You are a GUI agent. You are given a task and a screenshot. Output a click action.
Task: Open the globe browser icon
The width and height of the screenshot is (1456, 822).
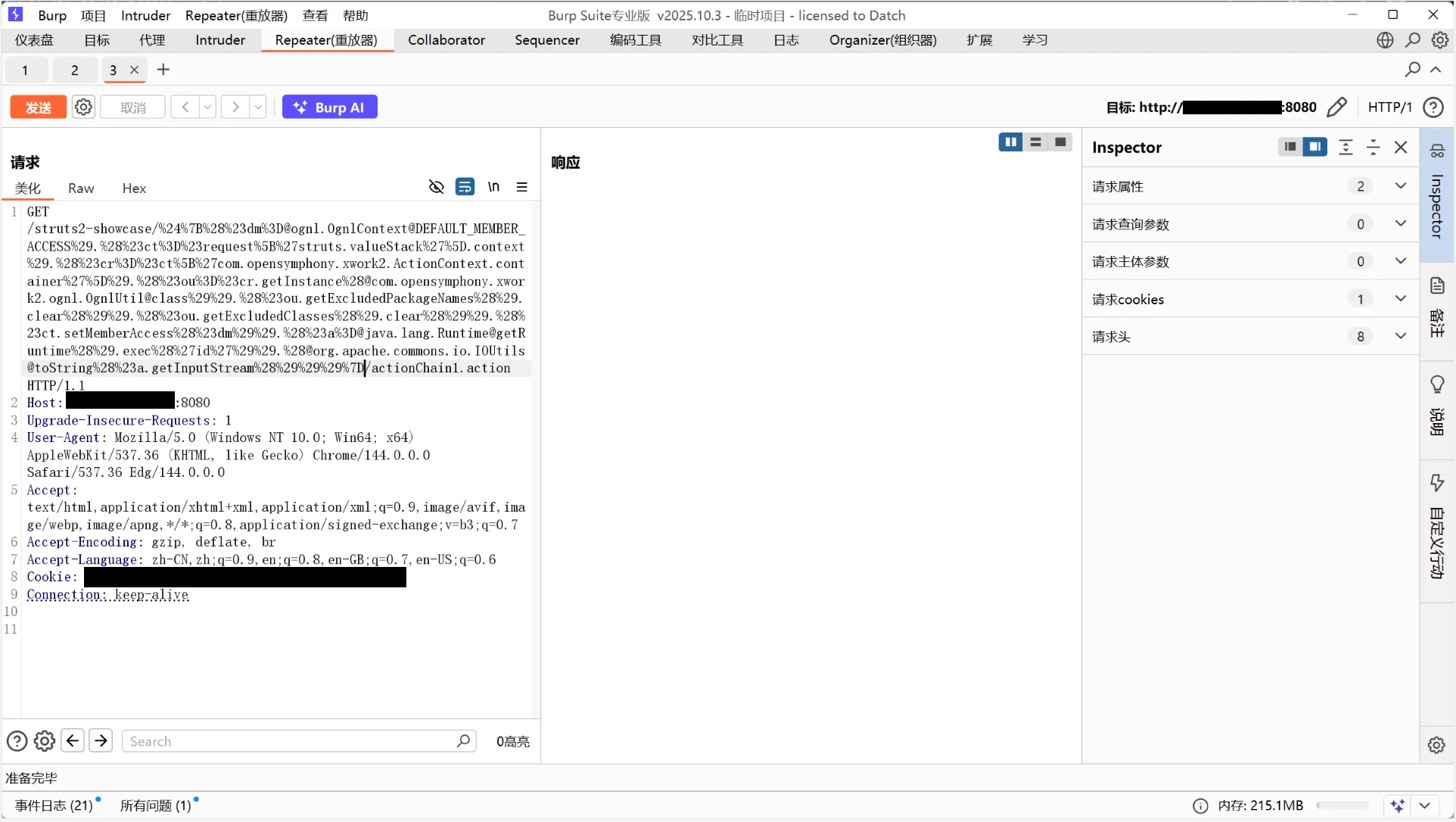click(x=1385, y=40)
